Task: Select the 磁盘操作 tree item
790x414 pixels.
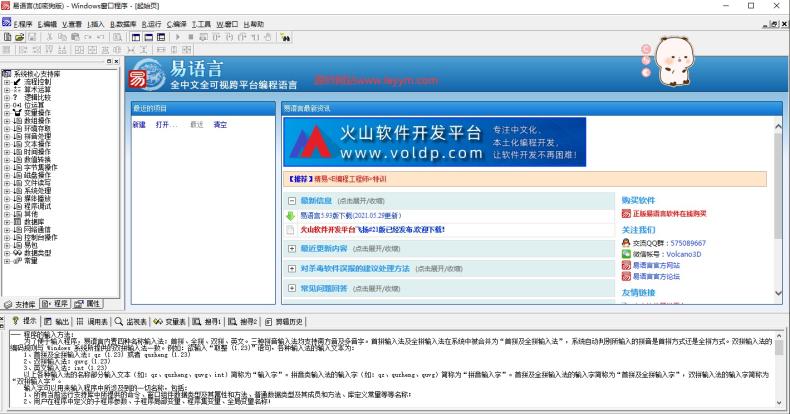Action: [37, 175]
